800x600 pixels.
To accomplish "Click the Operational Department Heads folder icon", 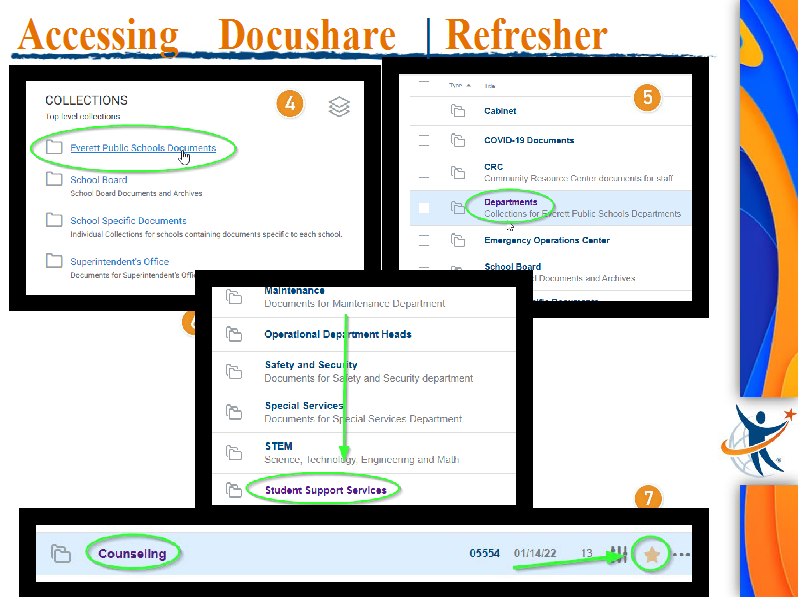I will point(234,334).
